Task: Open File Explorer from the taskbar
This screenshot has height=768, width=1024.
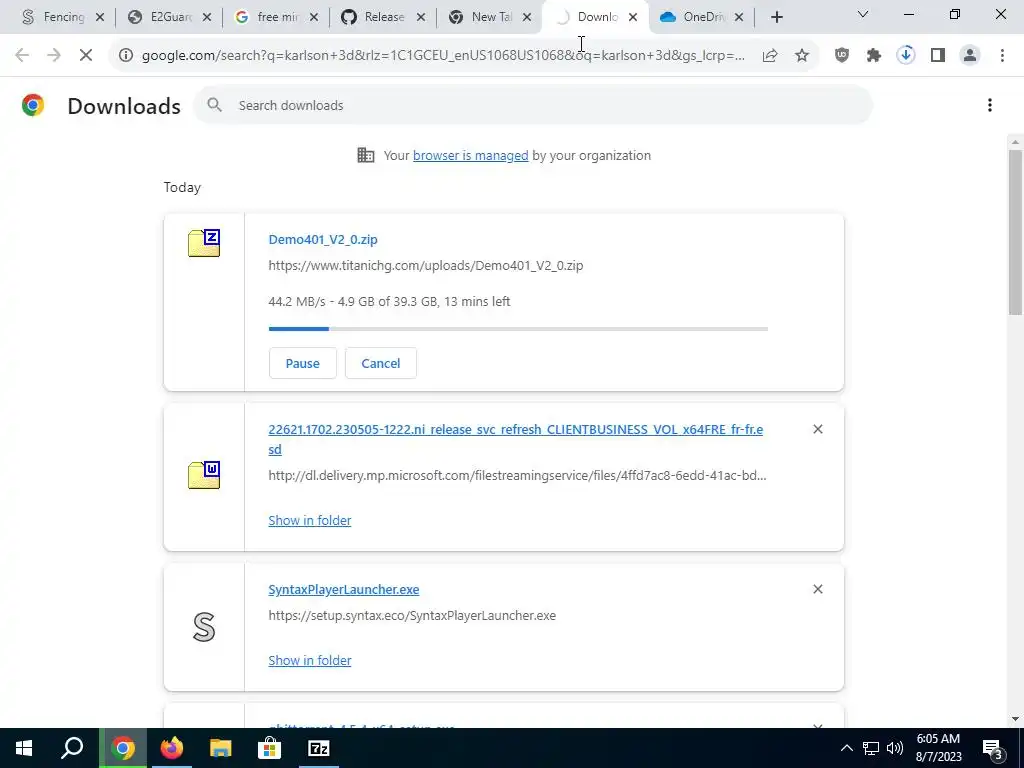Action: (x=221, y=748)
